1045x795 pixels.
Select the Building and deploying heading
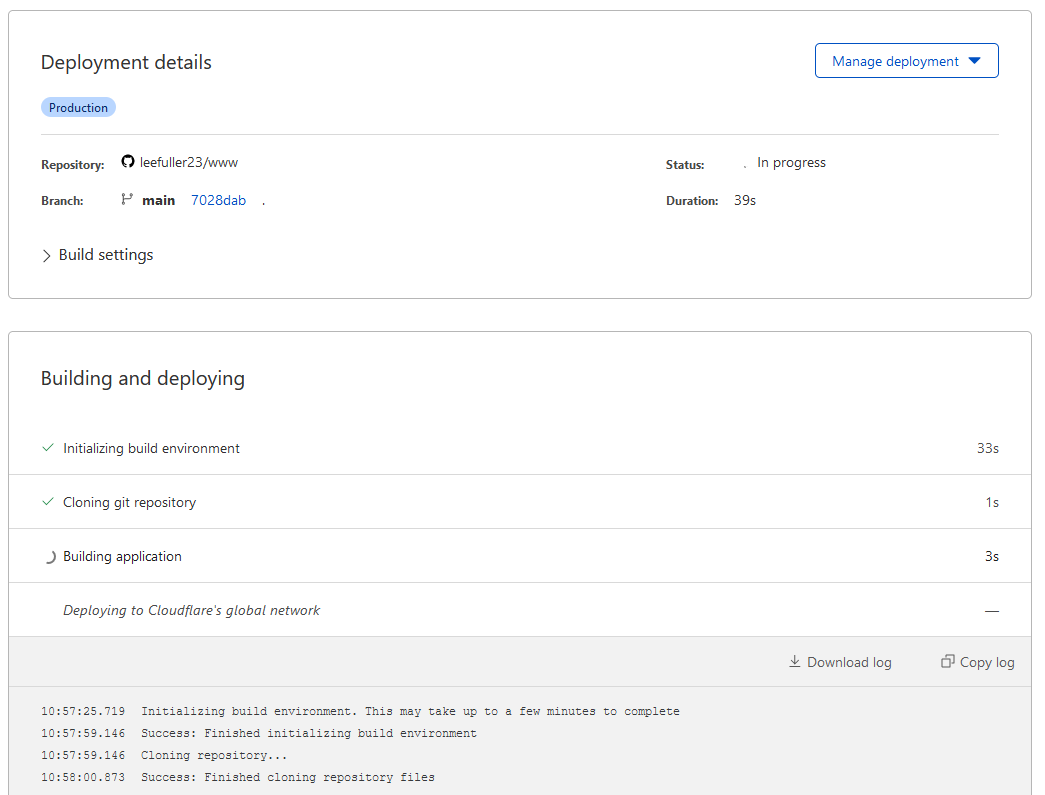pos(143,378)
